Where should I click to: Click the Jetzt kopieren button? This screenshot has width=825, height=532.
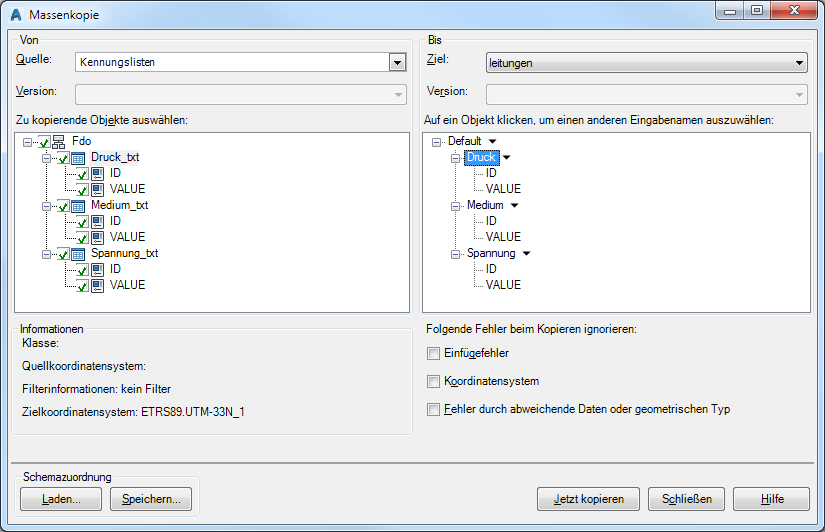[588, 499]
